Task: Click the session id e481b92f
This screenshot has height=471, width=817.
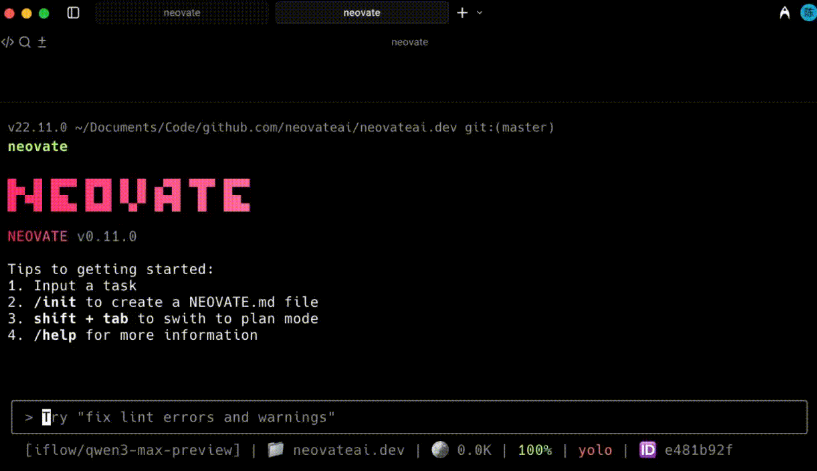Action: click(x=698, y=450)
